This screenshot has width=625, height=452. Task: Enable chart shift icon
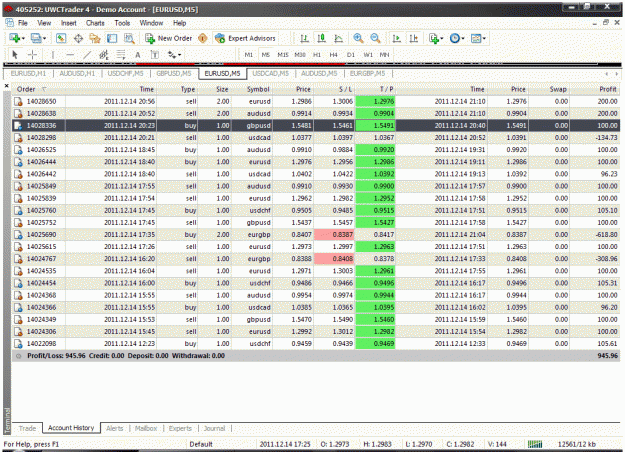tap(414, 38)
